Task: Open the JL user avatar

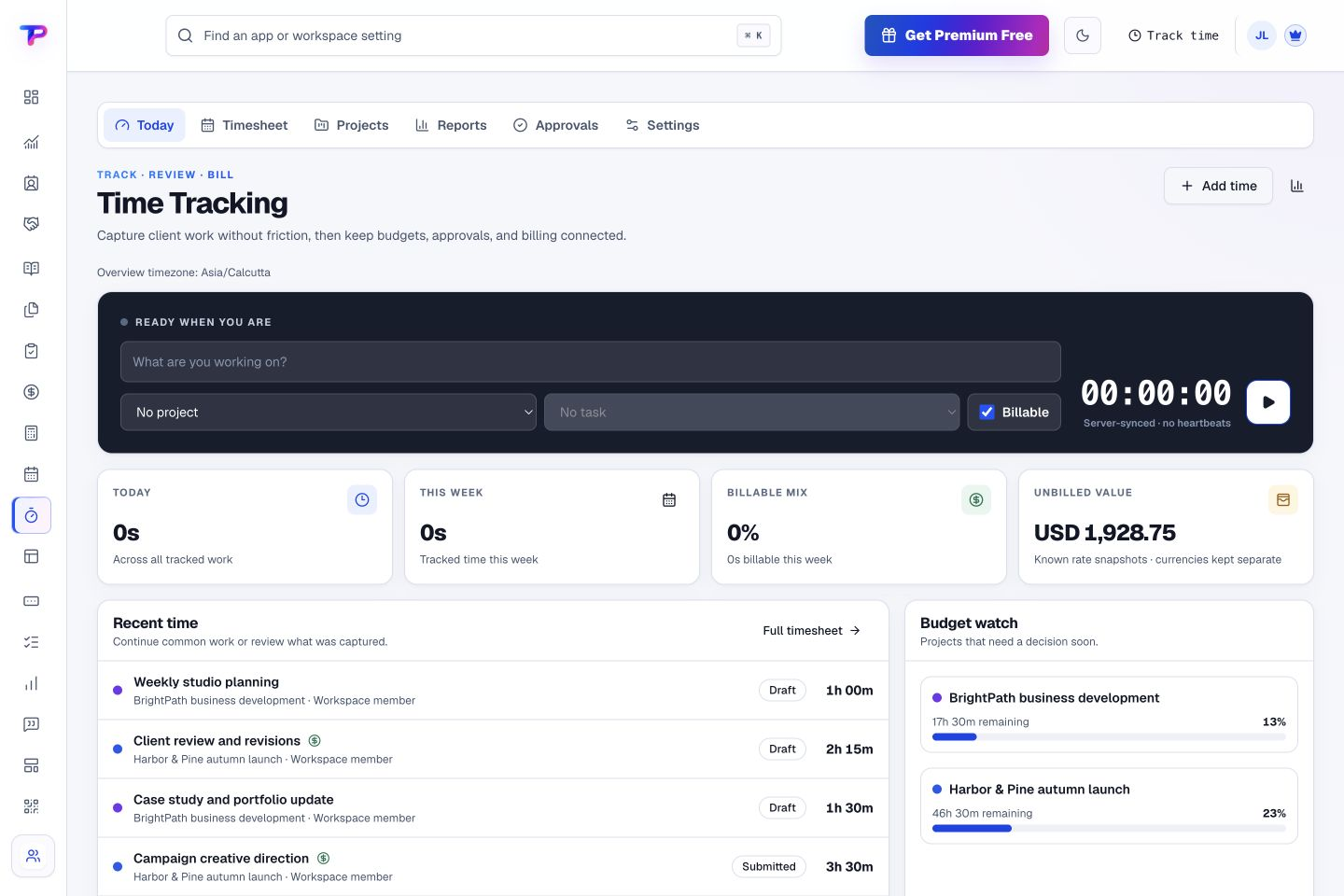Action: pyautogui.click(x=1262, y=35)
